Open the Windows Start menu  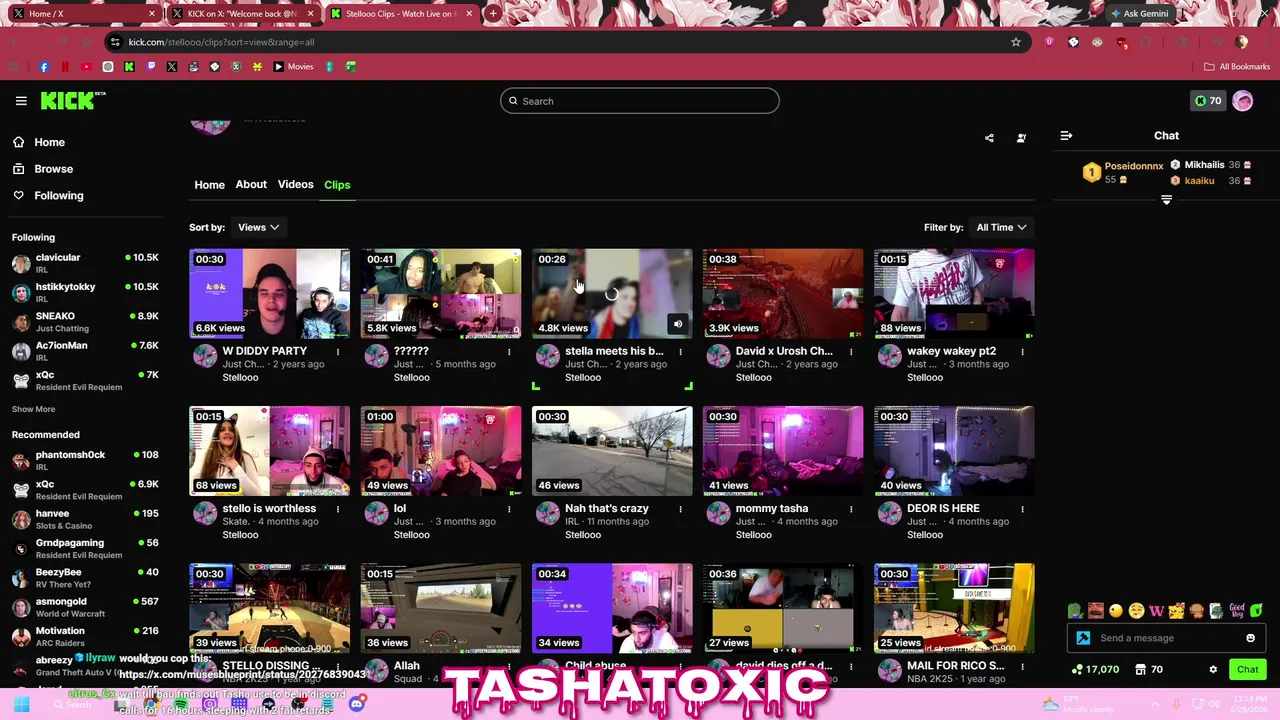tap(21, 704)
